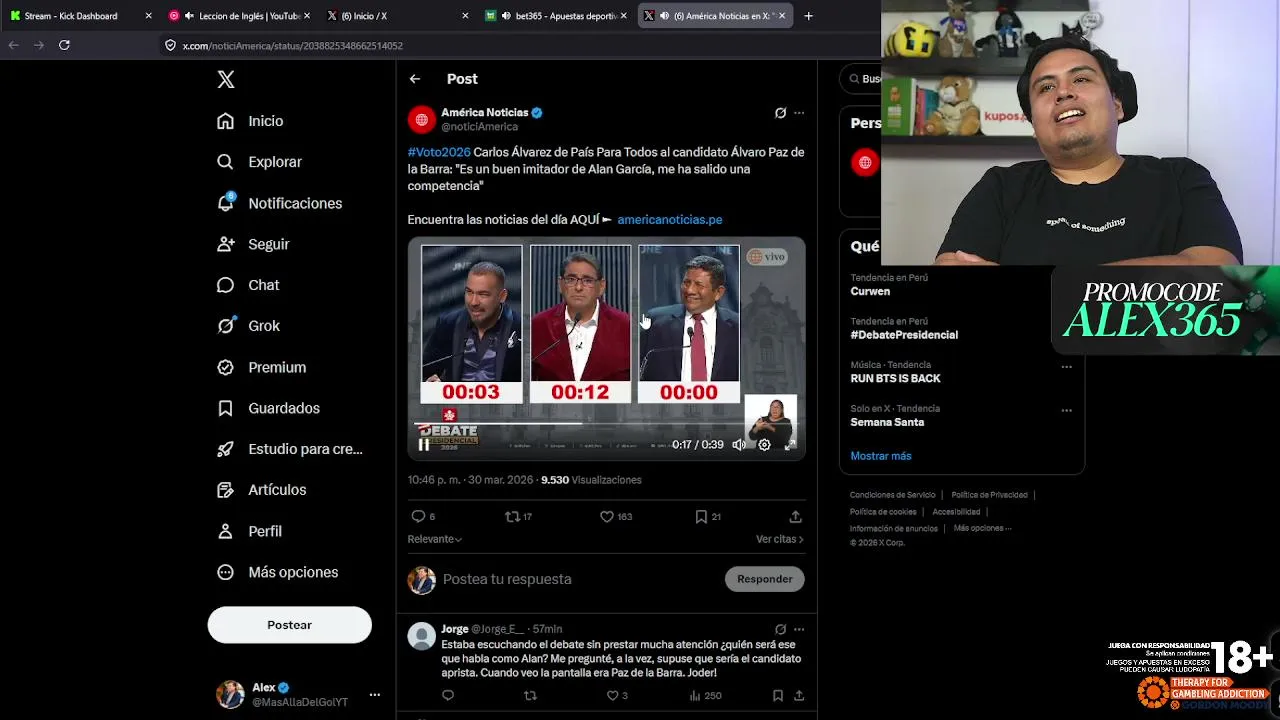Seek on the video progress bar
1280x720 pixels.
pyautogui.click(x=606, y=424)
